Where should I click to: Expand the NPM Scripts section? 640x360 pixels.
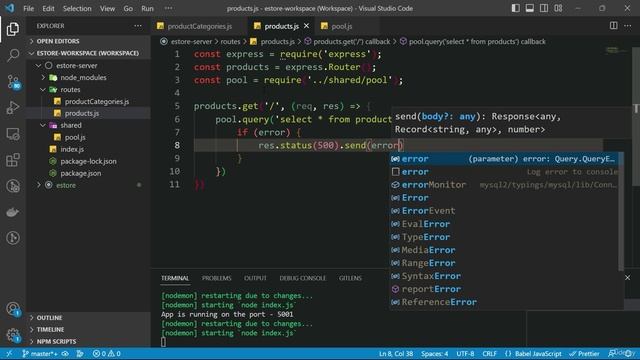click(56, 341)
